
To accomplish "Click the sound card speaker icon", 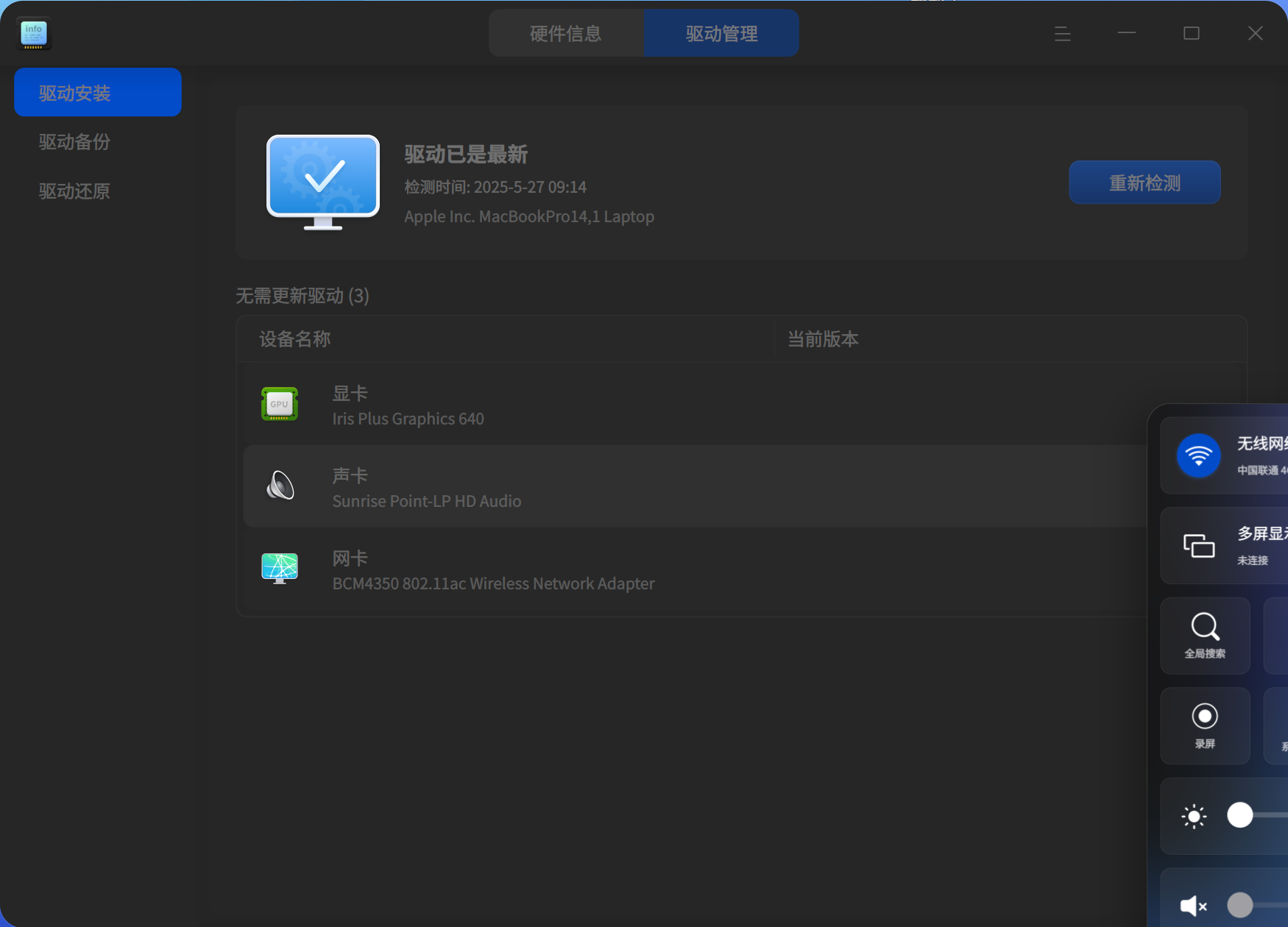I will point(280,486).
